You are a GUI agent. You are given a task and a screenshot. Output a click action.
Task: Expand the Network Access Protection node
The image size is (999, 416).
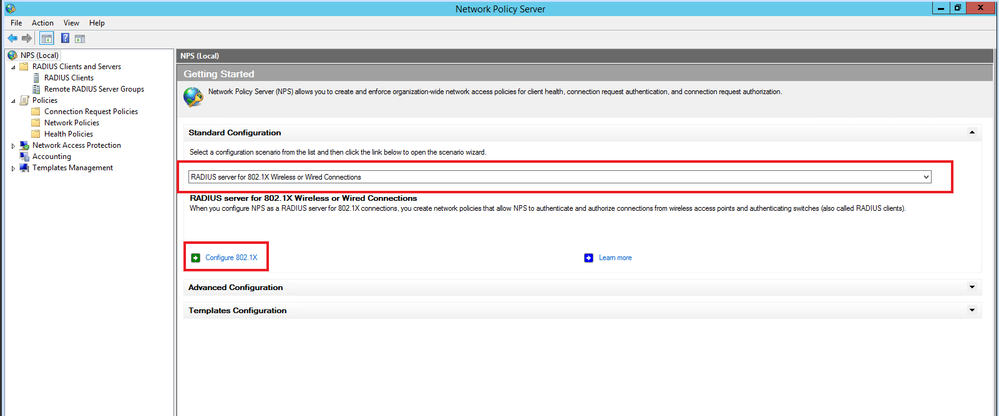click(x=12, y=145)
